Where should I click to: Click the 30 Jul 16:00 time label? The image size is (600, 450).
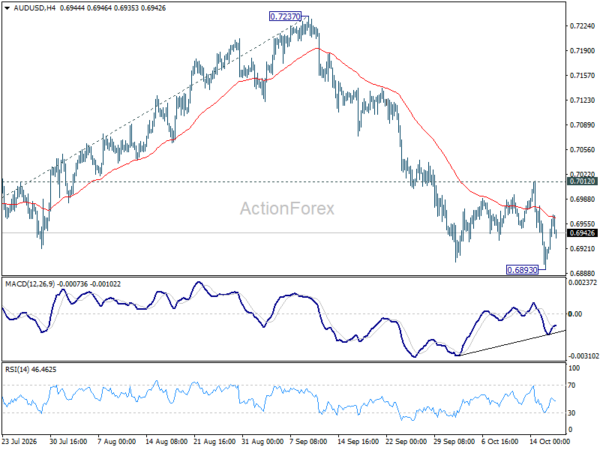[68, 442]
